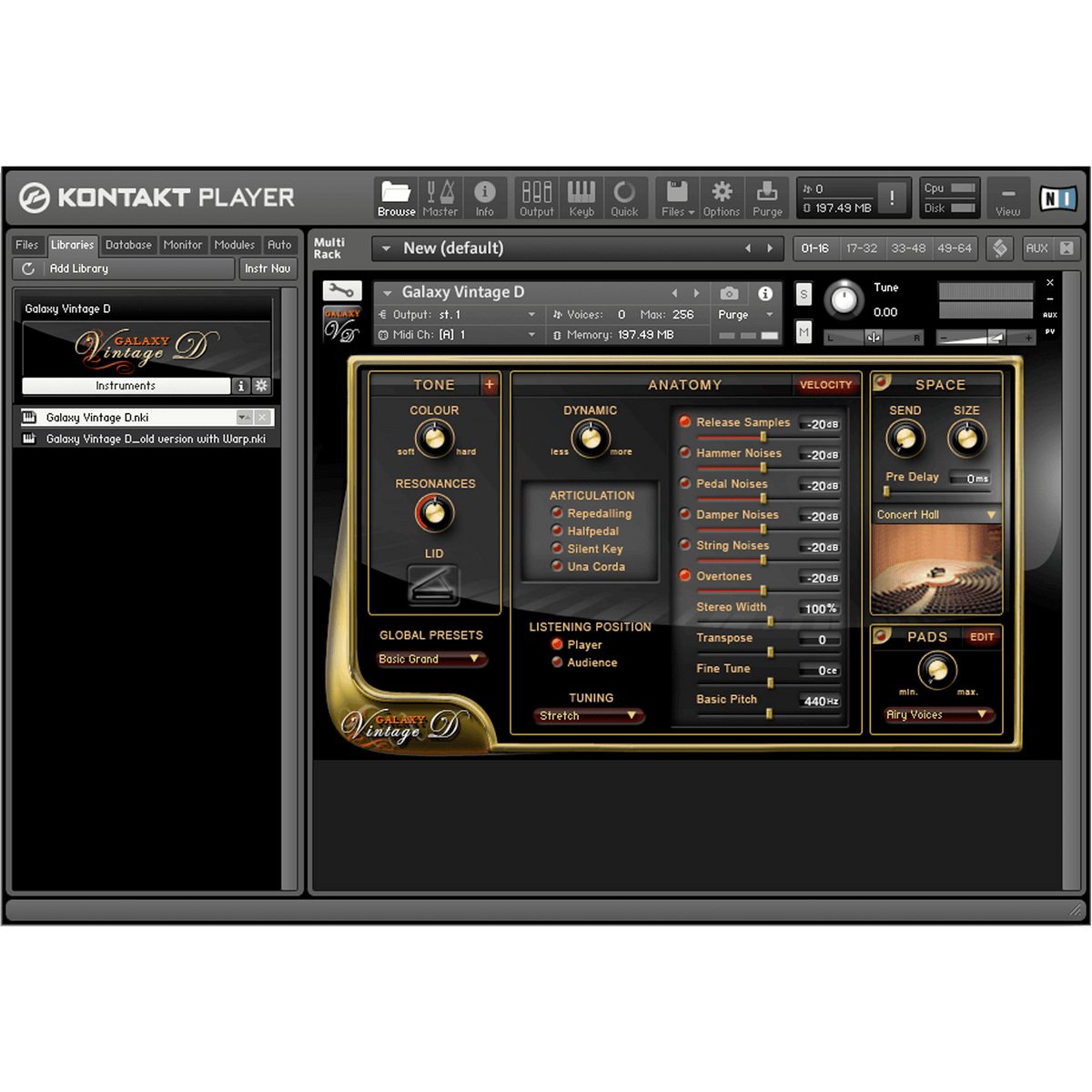Viewport: 1092px width, 1092px height.
Task: Select the Player listening position
Action: pyautogui.click(x=557, y=644)
